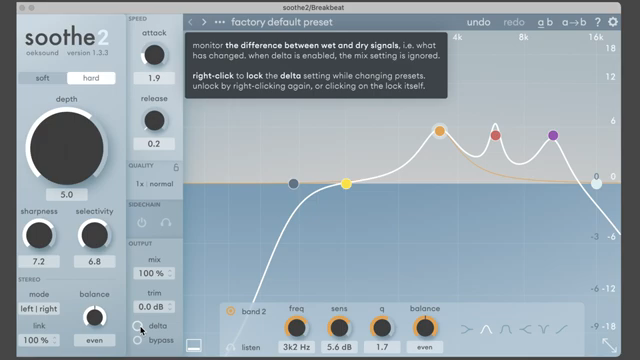Select the dark gray low-cut node
Image resolution: width=640 pixels, height=360 pixels.
[293, 184]
